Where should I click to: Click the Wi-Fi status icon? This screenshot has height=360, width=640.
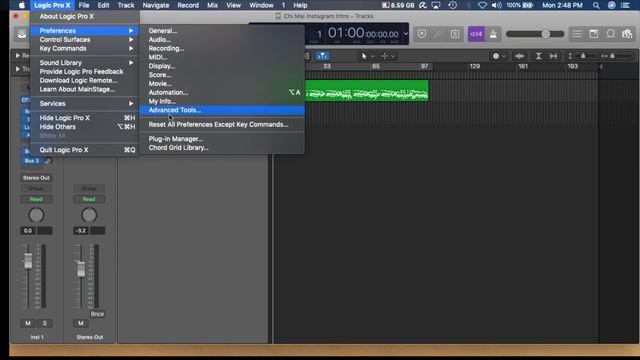click(x=482, y=5)
